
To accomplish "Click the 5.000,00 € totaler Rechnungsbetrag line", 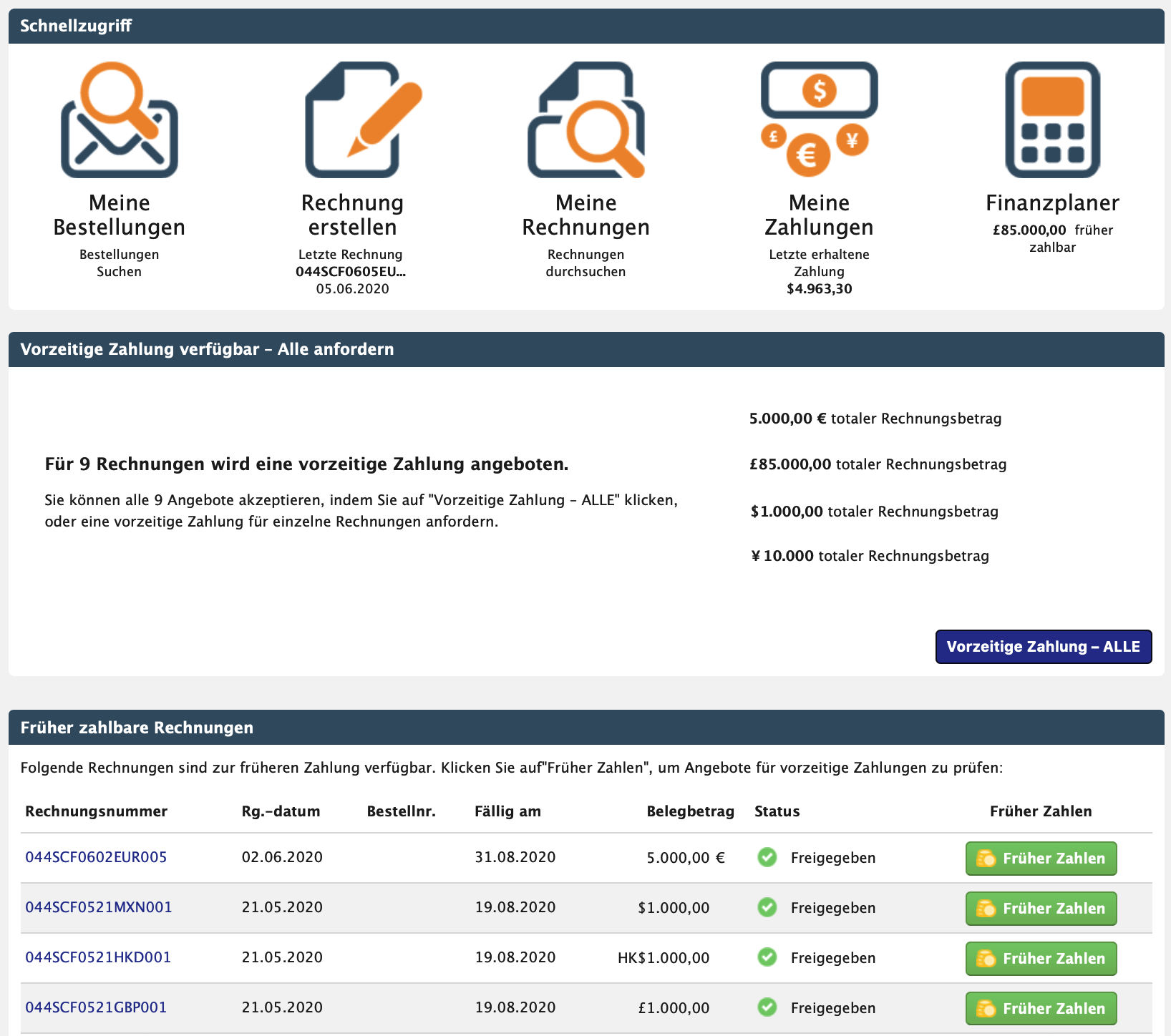I will pyautogui.click(x=875, y=419).
